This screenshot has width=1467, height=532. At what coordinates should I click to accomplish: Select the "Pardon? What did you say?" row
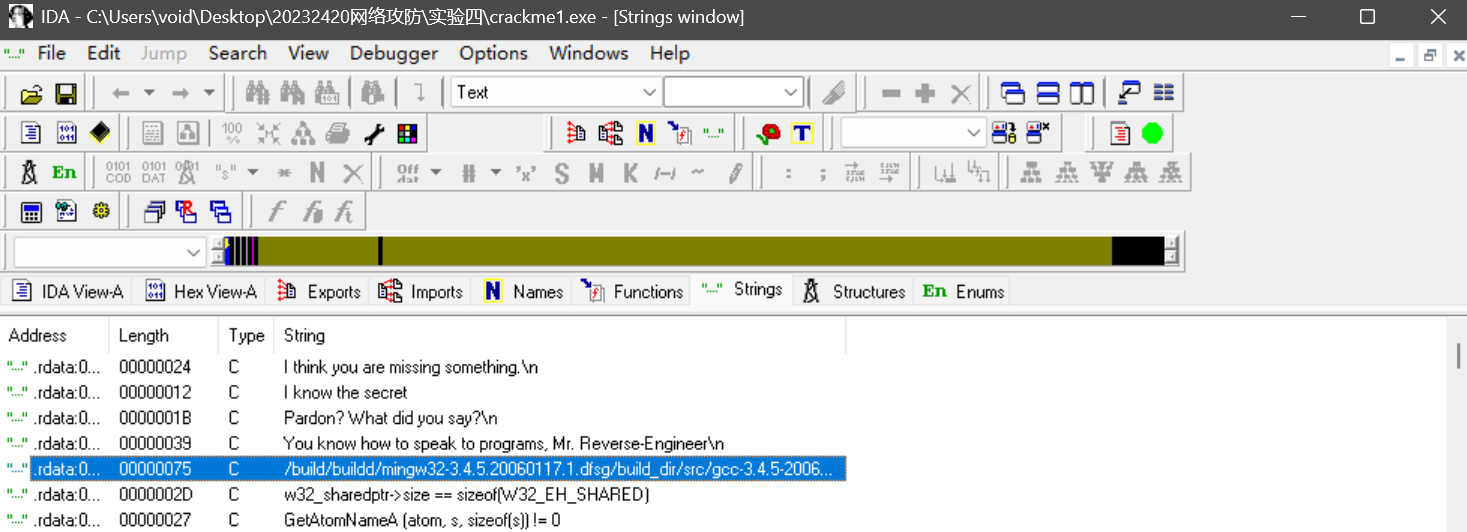pyautogui.click(x=424, y=418)
